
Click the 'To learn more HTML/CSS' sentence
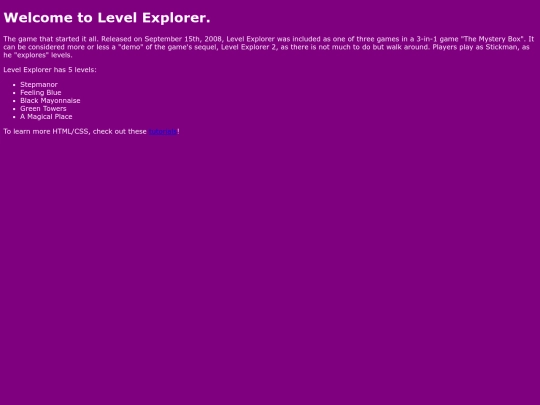tap(91, 132)
